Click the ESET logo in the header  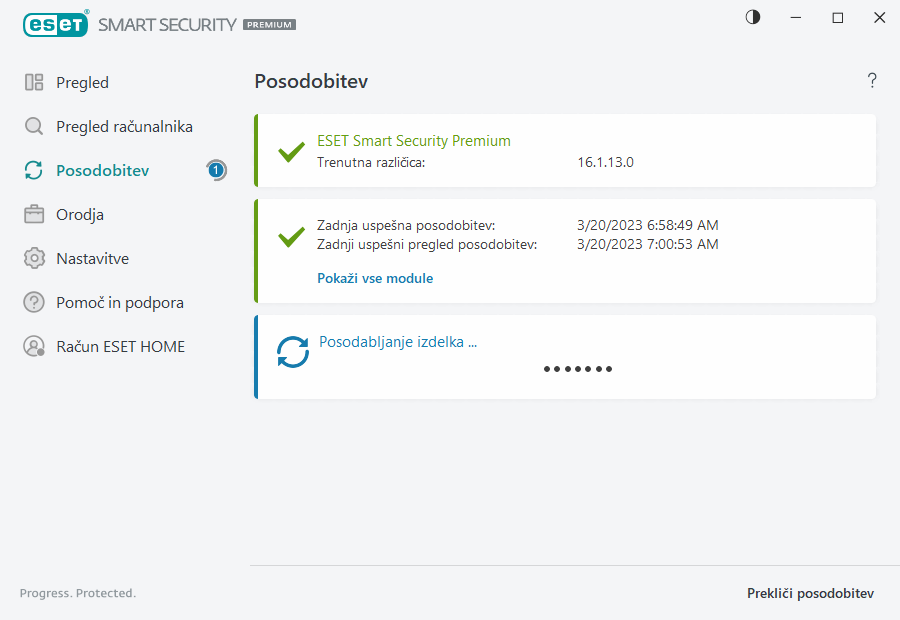pos(56,24)
